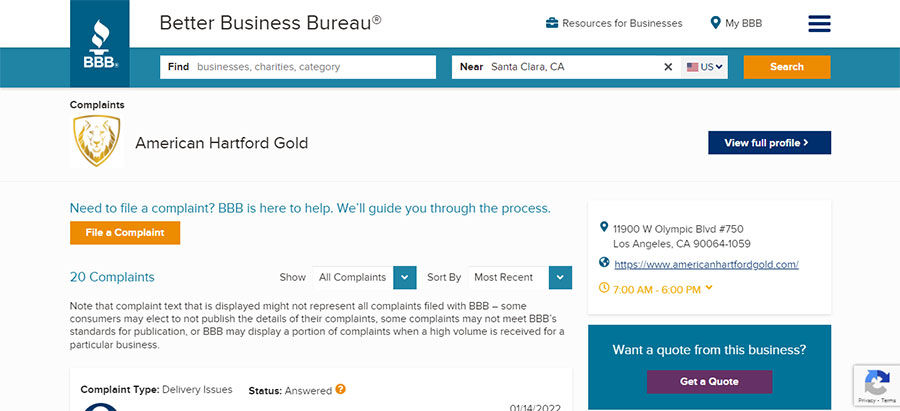Screen dimensions: 900x411
Task: Open Resources for Businesses link
Action: tap(622, 24)
